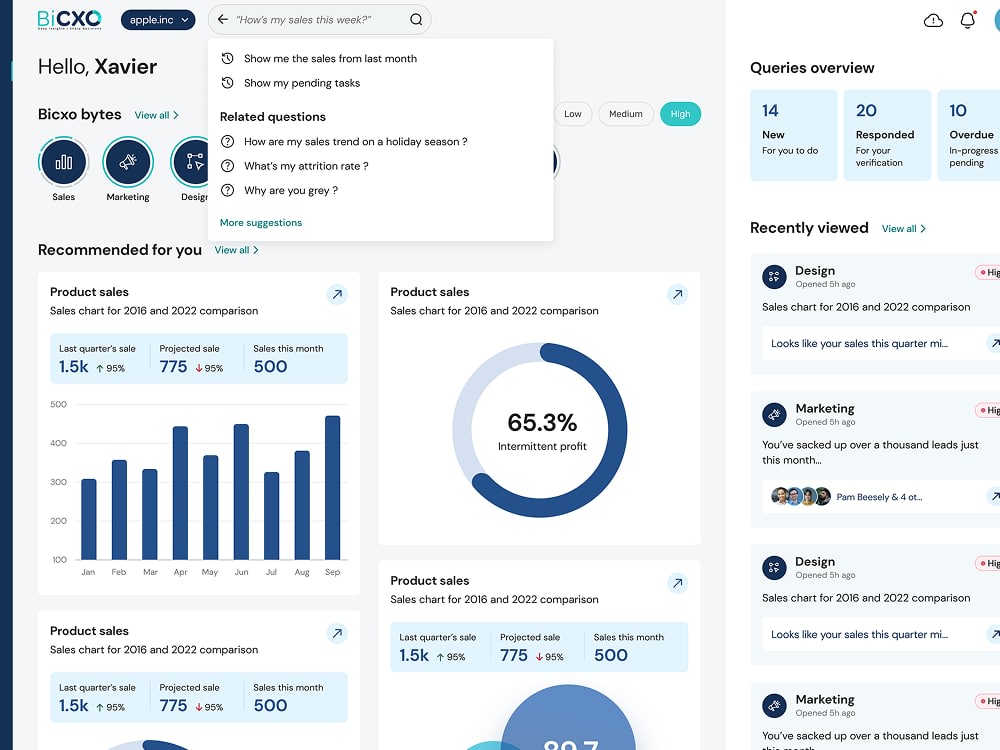Select the Low priority filter
The height and width of the screenshot is (750, 1000).
tap(573, 114)
